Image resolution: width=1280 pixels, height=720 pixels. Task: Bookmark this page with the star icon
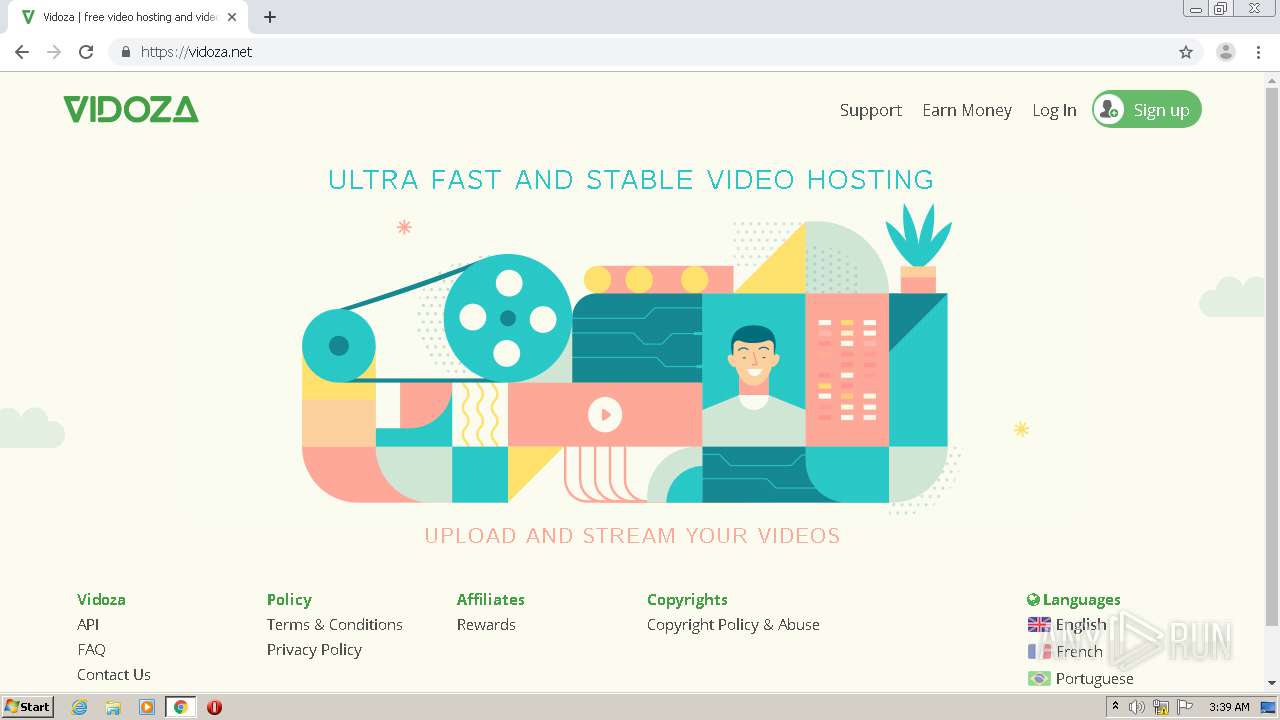pyautogui.click(x=1186, y=52)
